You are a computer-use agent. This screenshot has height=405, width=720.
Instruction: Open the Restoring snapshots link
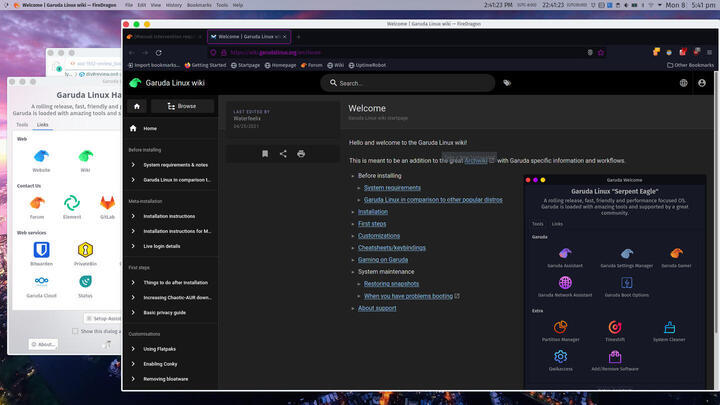pyautogui.click(x=391, y=284)
